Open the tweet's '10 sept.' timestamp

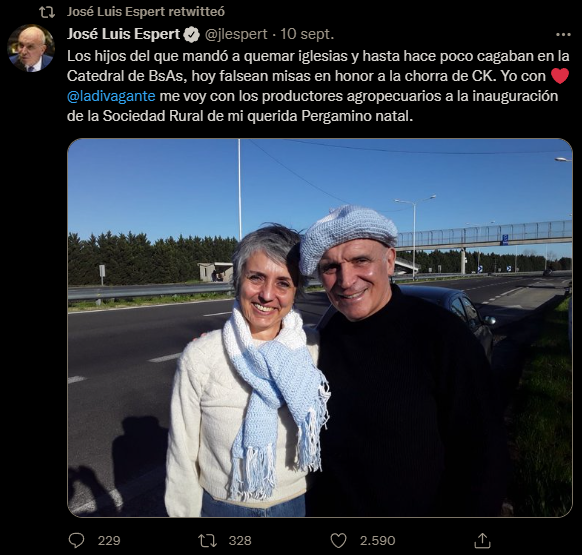click(307, 34)
